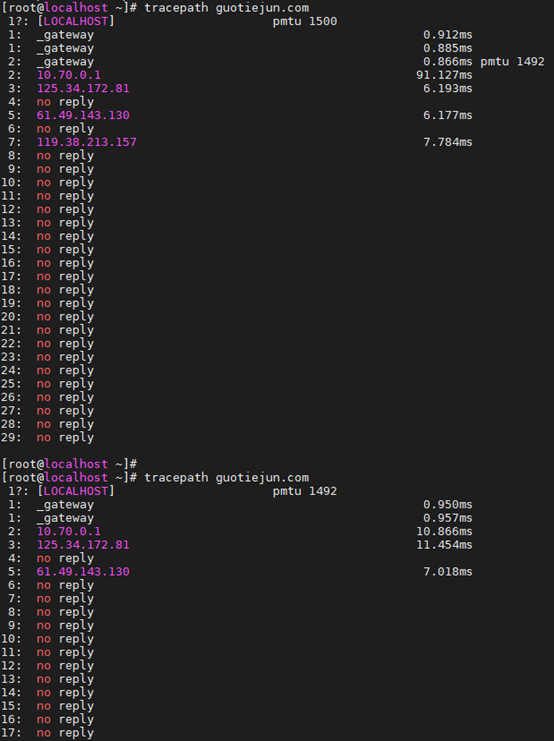The width and height of the screenshot is (554, 741).
Task: Click the hop '17:' no reply line in second trace
Action: (47, 733)
